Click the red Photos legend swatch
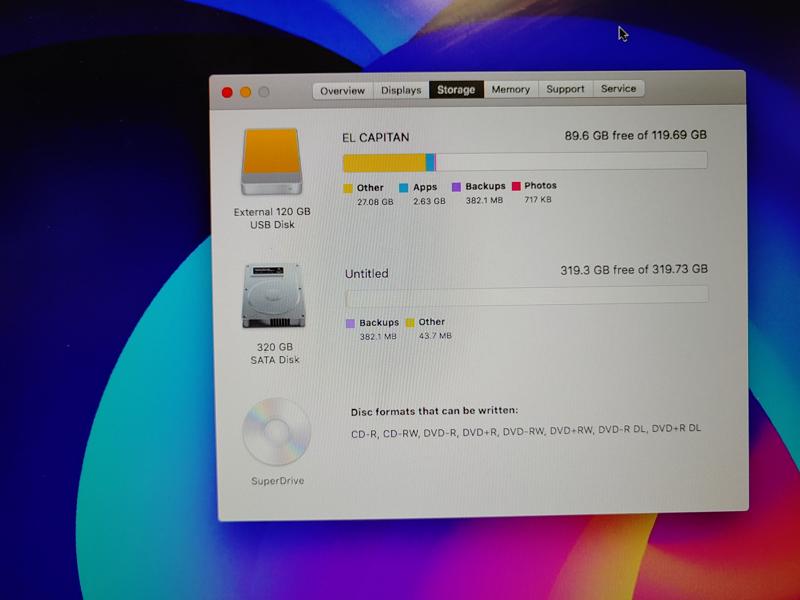Image resolution: width=800 pixels, height=600 pixels. (516, 186)
